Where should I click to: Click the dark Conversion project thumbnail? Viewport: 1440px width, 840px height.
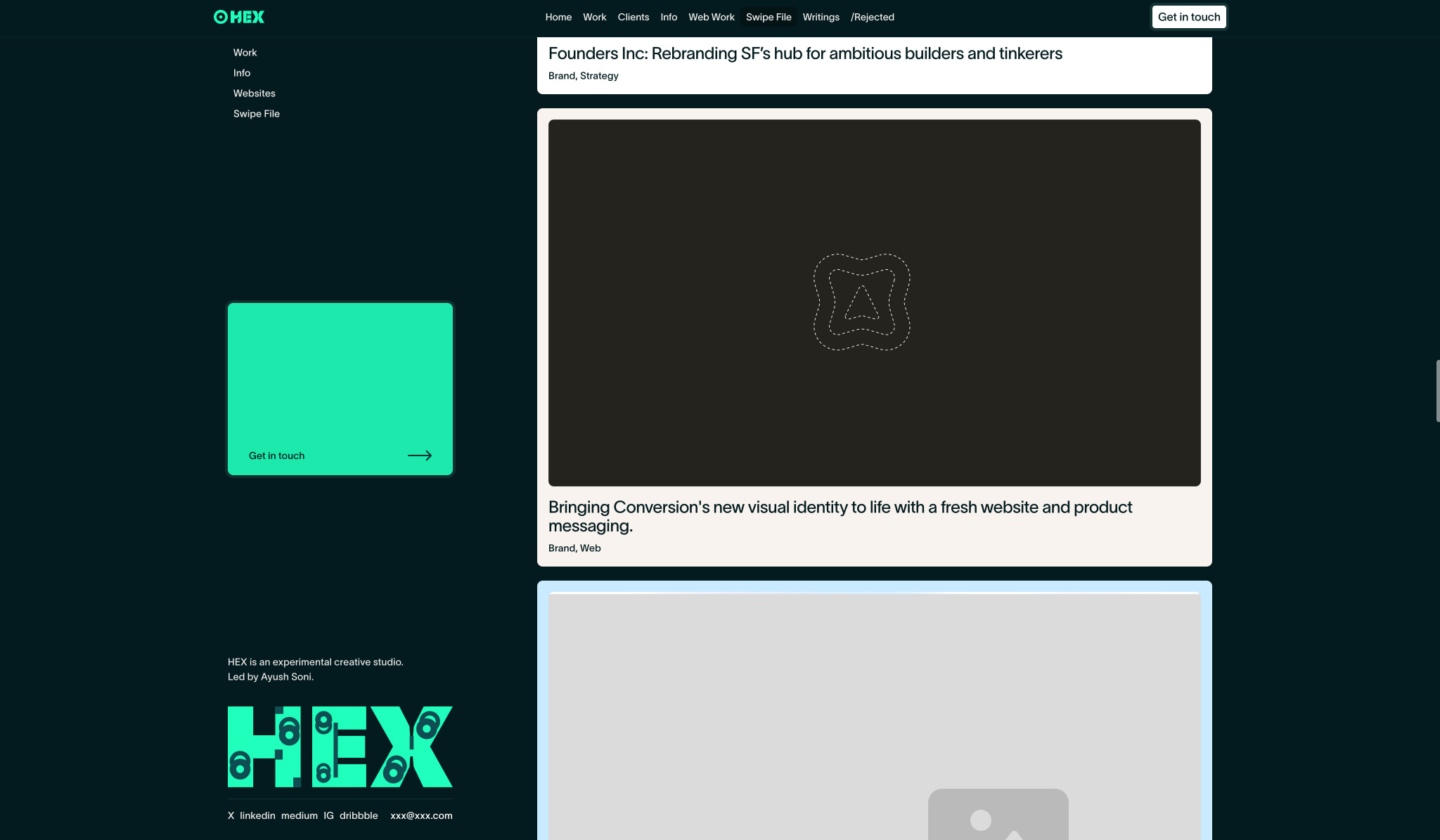pos(875,302)
